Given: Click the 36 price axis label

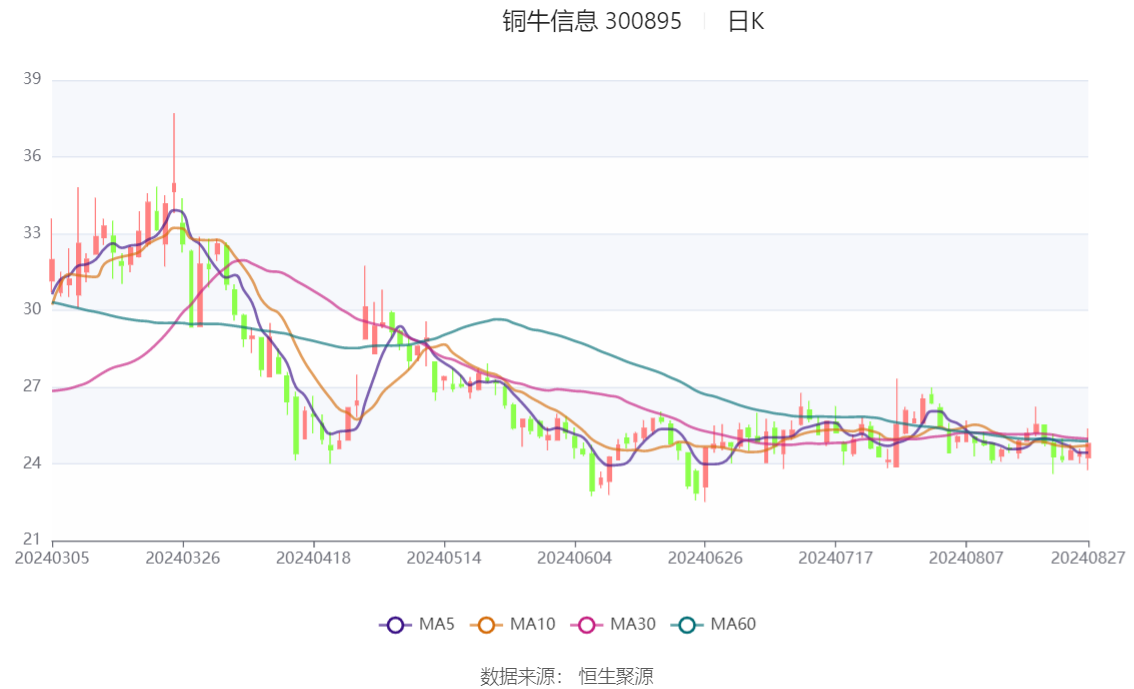Looking at the screenshot, I should [x=32, y=156].
